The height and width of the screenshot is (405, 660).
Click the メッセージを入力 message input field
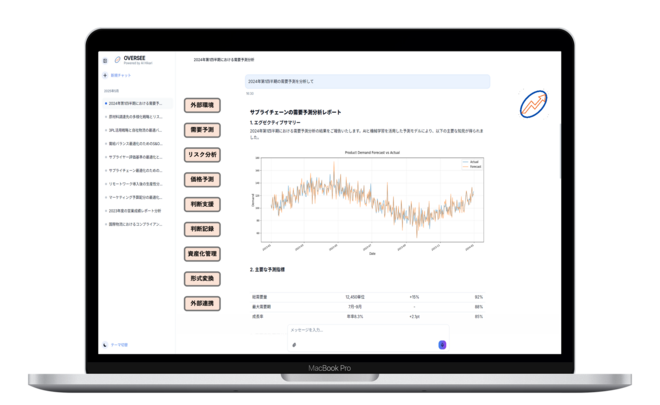pyautogui.click(x=360, y=329)
